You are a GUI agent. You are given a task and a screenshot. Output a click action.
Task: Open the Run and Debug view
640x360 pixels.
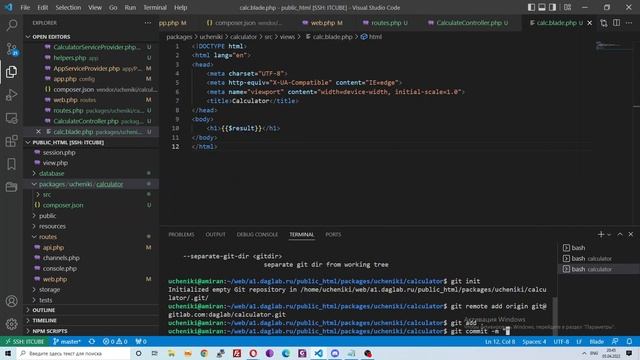11,95
